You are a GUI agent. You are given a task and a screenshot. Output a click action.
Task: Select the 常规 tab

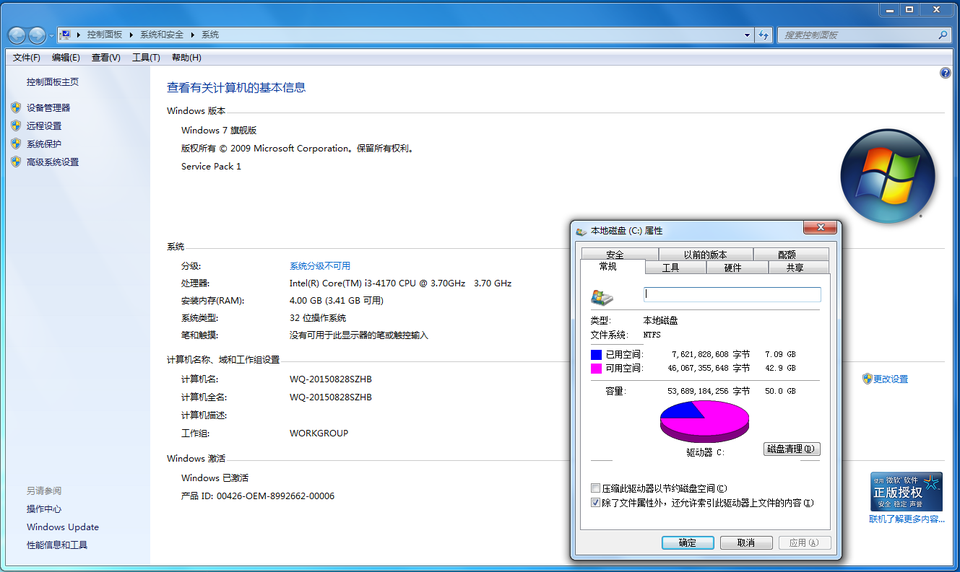click(608, 266)
